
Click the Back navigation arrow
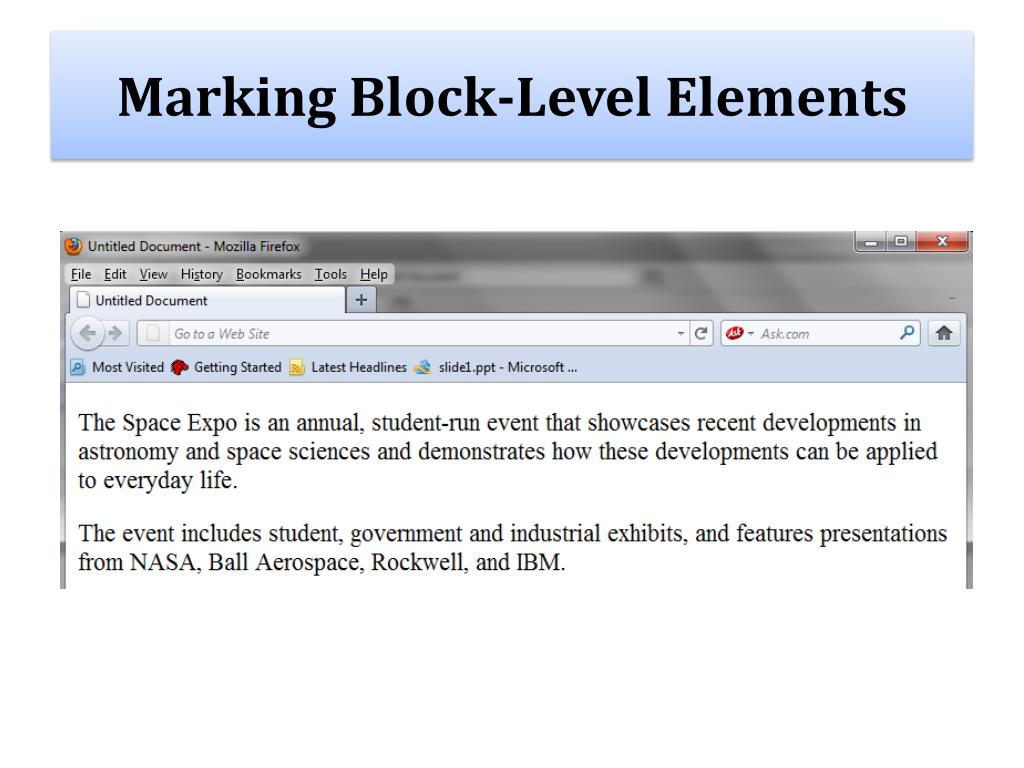(87, 334)
